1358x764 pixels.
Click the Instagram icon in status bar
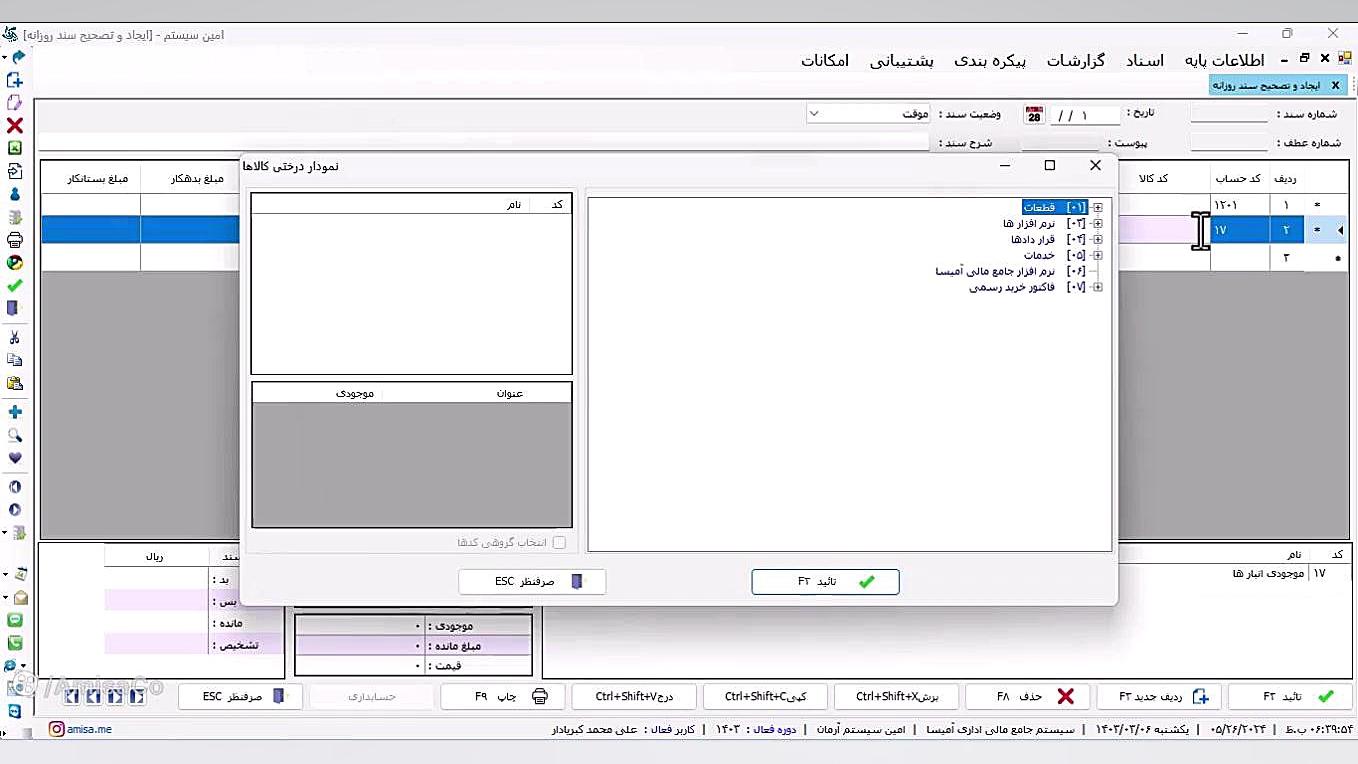[x=56, y=730]
